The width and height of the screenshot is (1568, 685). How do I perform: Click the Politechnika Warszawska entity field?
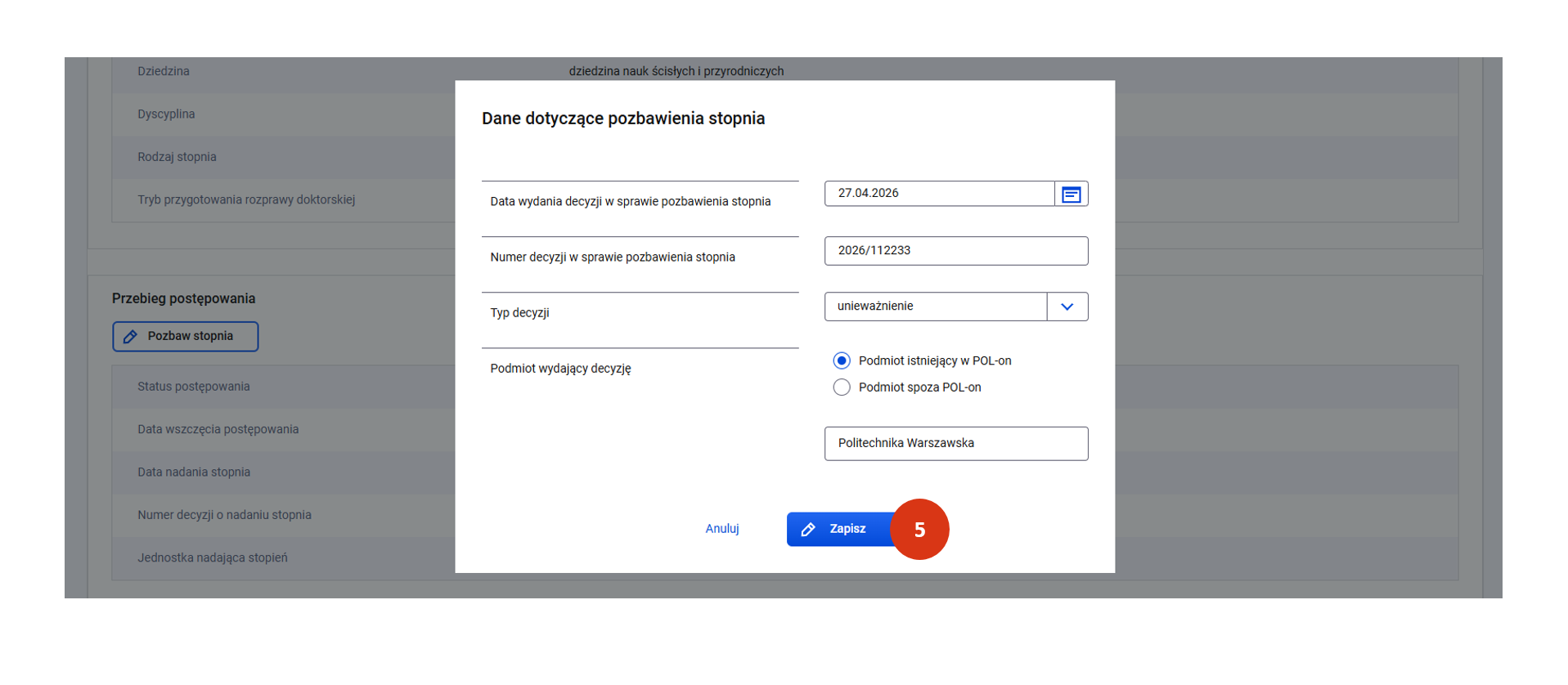[955, 444]
